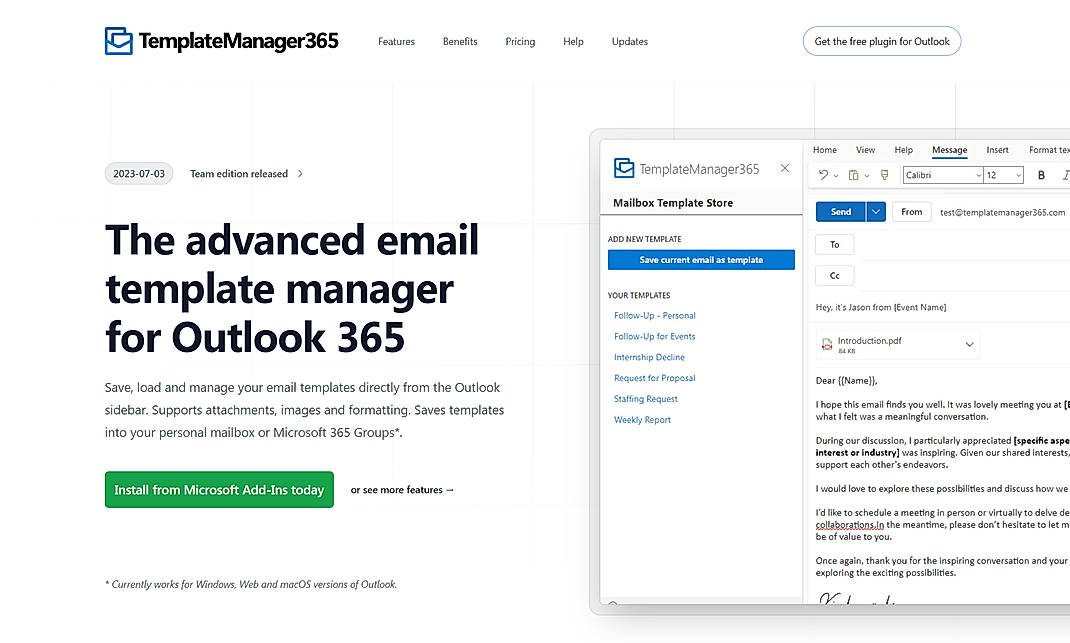Open the font size 12 dropdown

(1004, 175)
